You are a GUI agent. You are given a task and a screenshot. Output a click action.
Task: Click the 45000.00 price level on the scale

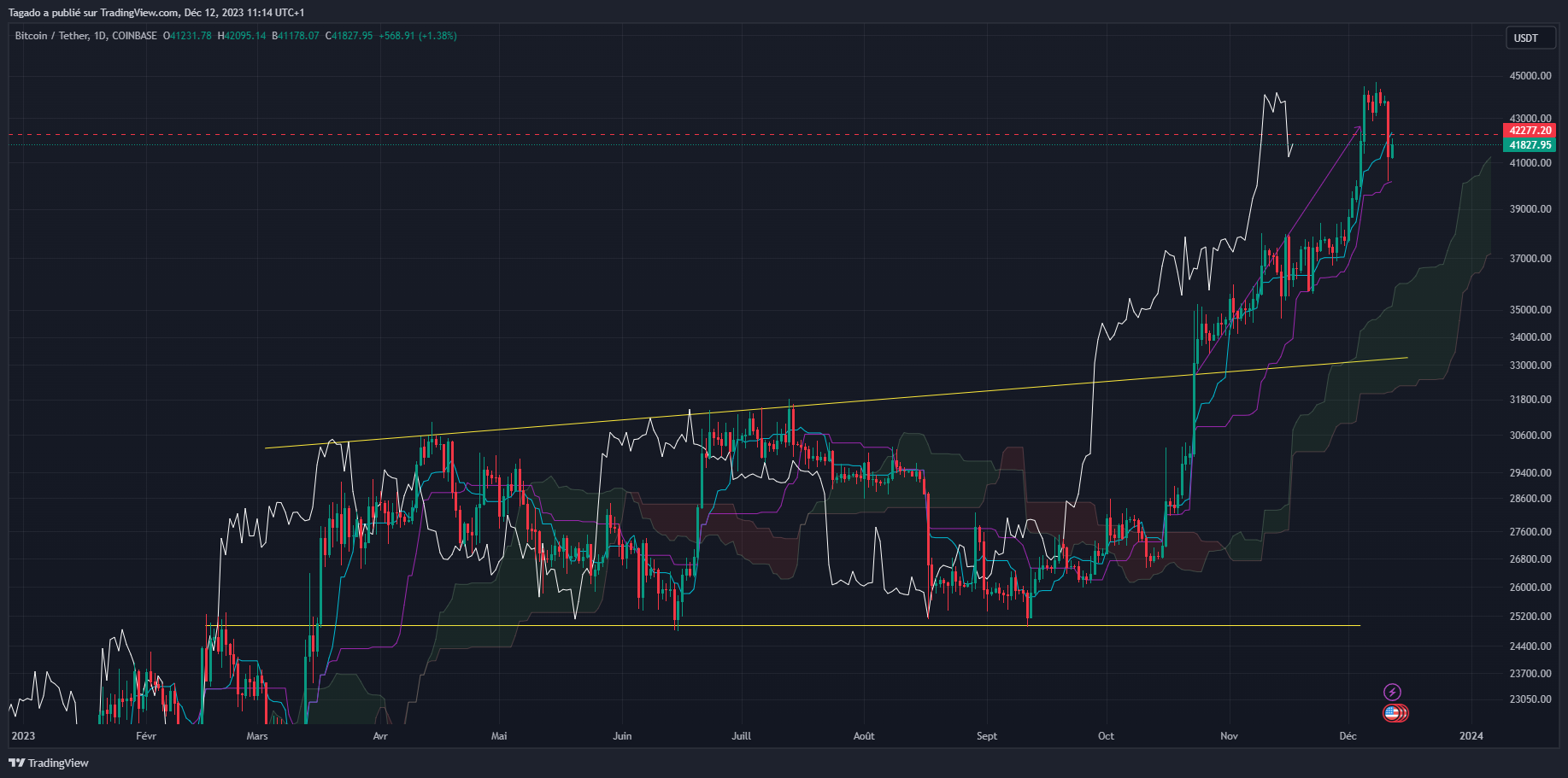[1529, 76]
